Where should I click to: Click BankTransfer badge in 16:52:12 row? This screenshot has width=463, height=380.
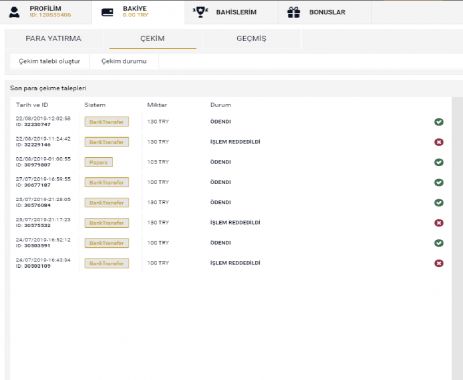[x=107, y=243]
